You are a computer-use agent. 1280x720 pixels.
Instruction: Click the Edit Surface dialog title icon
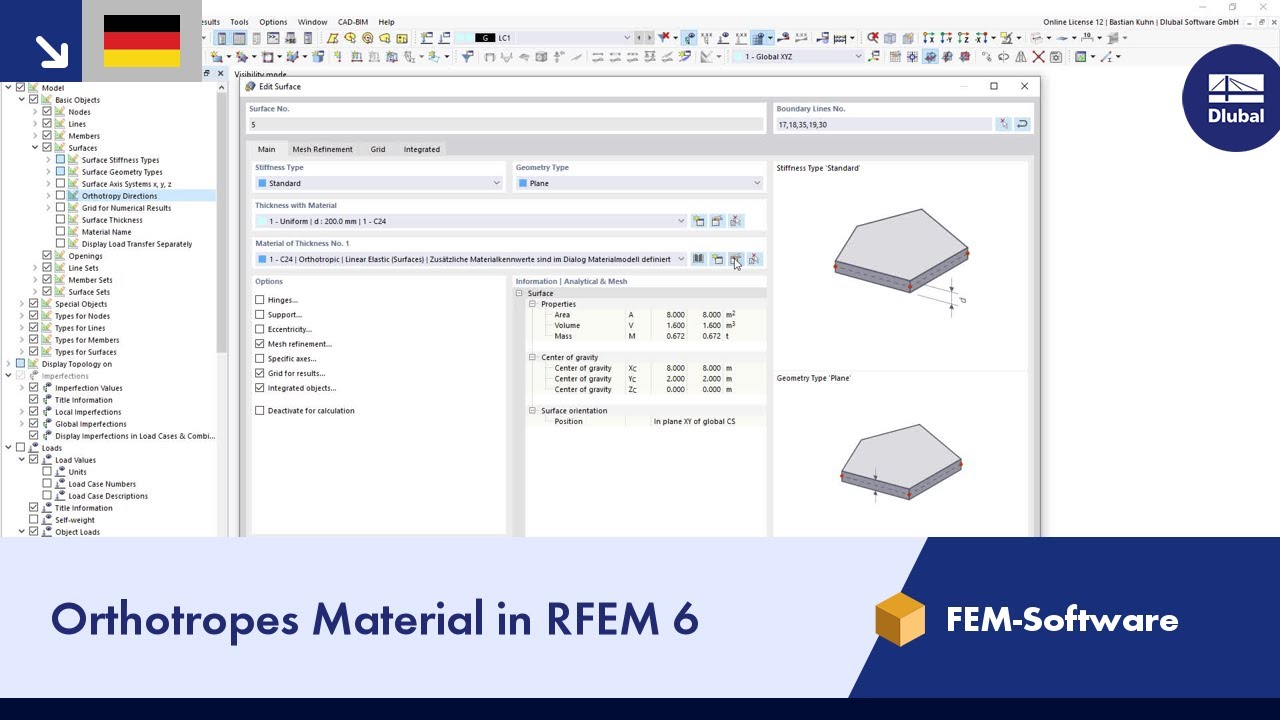point(250,86)
